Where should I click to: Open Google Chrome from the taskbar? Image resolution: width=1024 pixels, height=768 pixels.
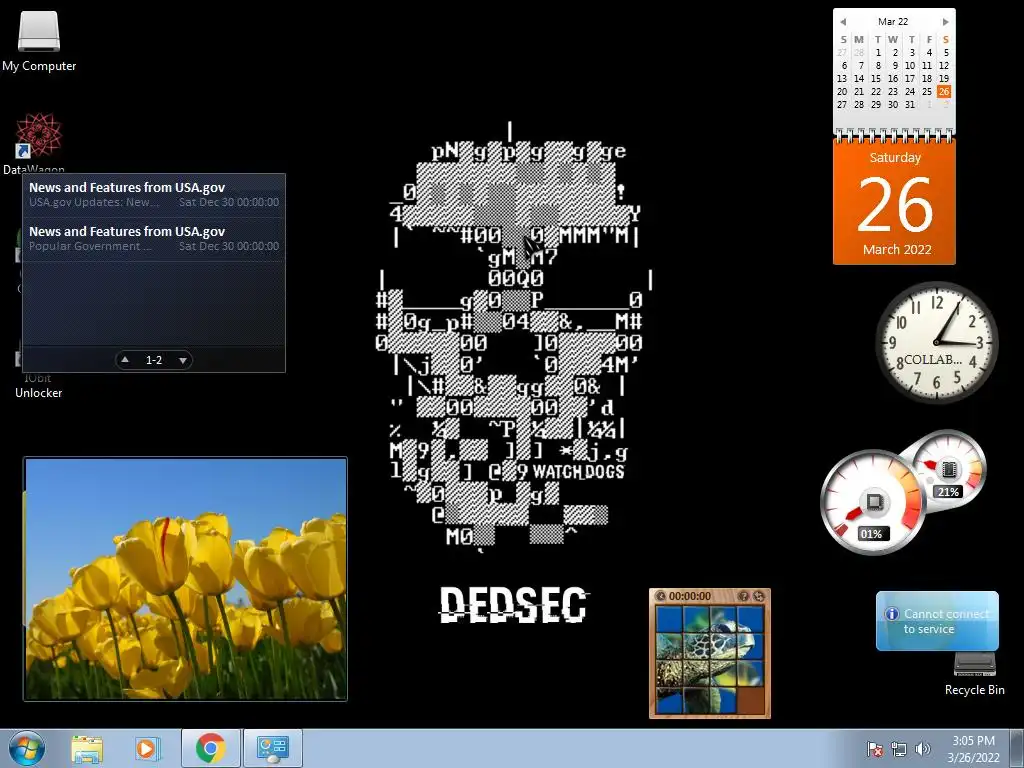pos(210,748)
